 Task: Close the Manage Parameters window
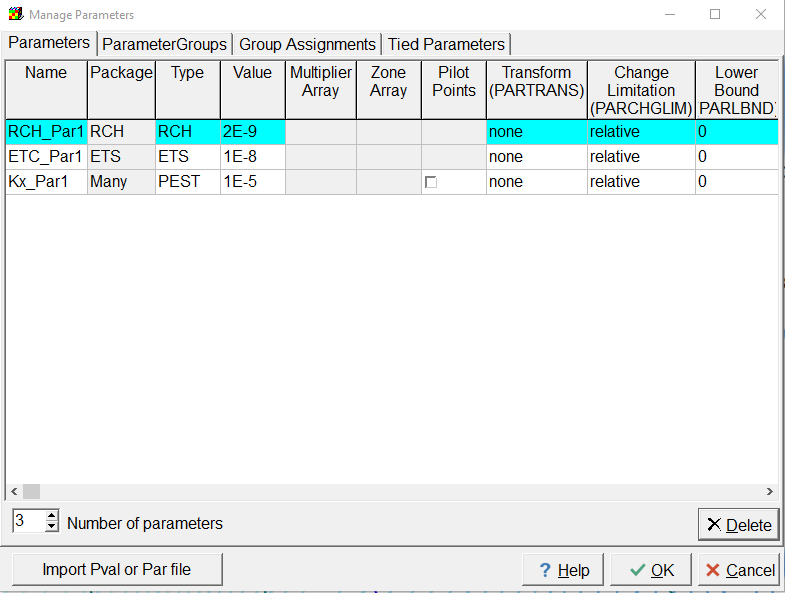pyautogui.click(x=761, y=14)
